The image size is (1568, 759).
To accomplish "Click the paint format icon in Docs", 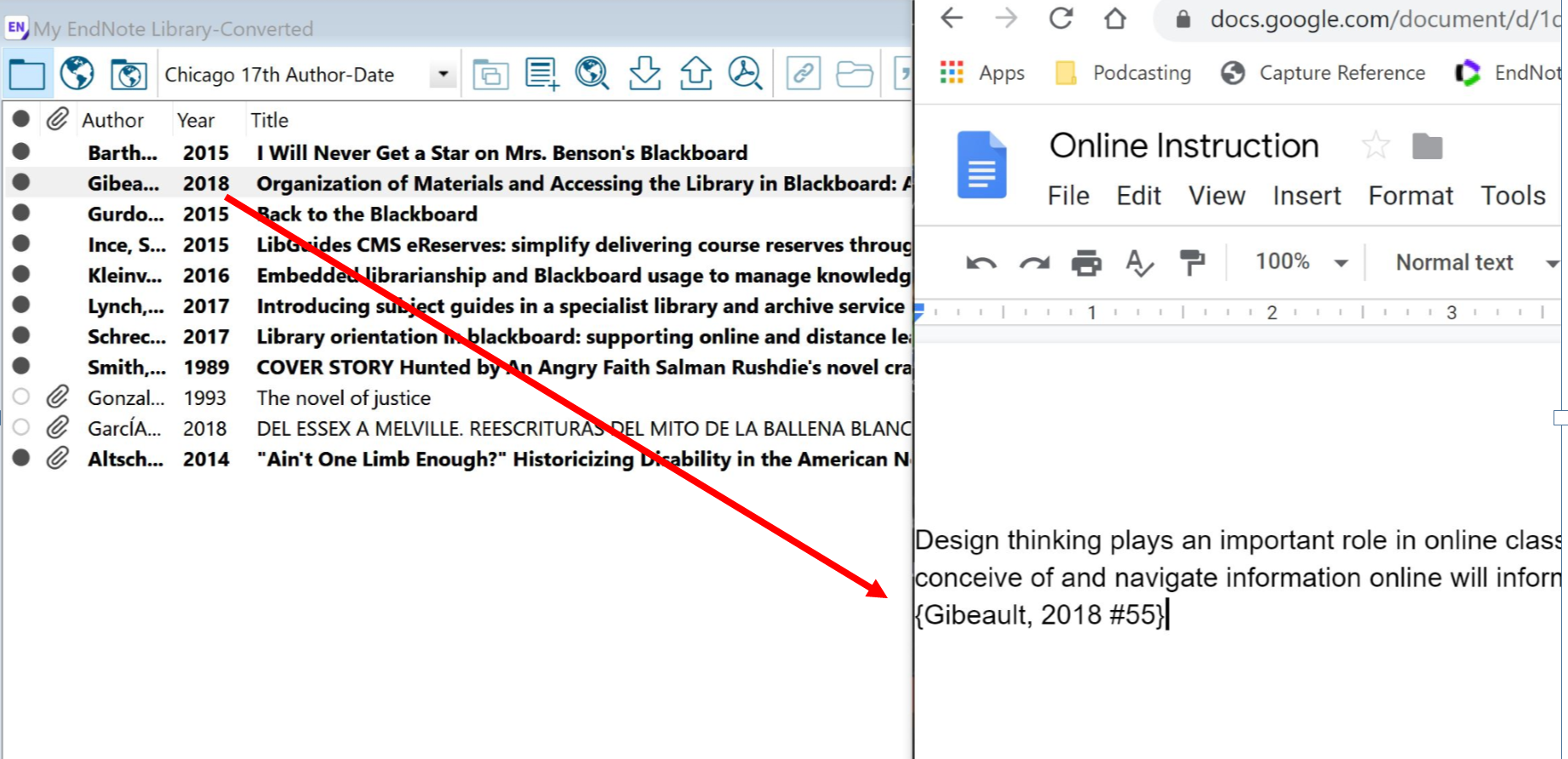I will (1192, 263).
